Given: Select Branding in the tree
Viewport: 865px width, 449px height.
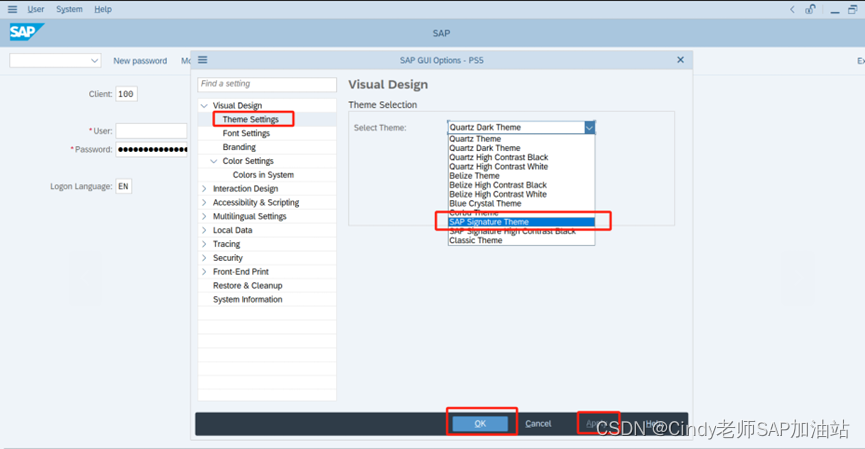Looking at the screenshot, I should click(239, 147).
